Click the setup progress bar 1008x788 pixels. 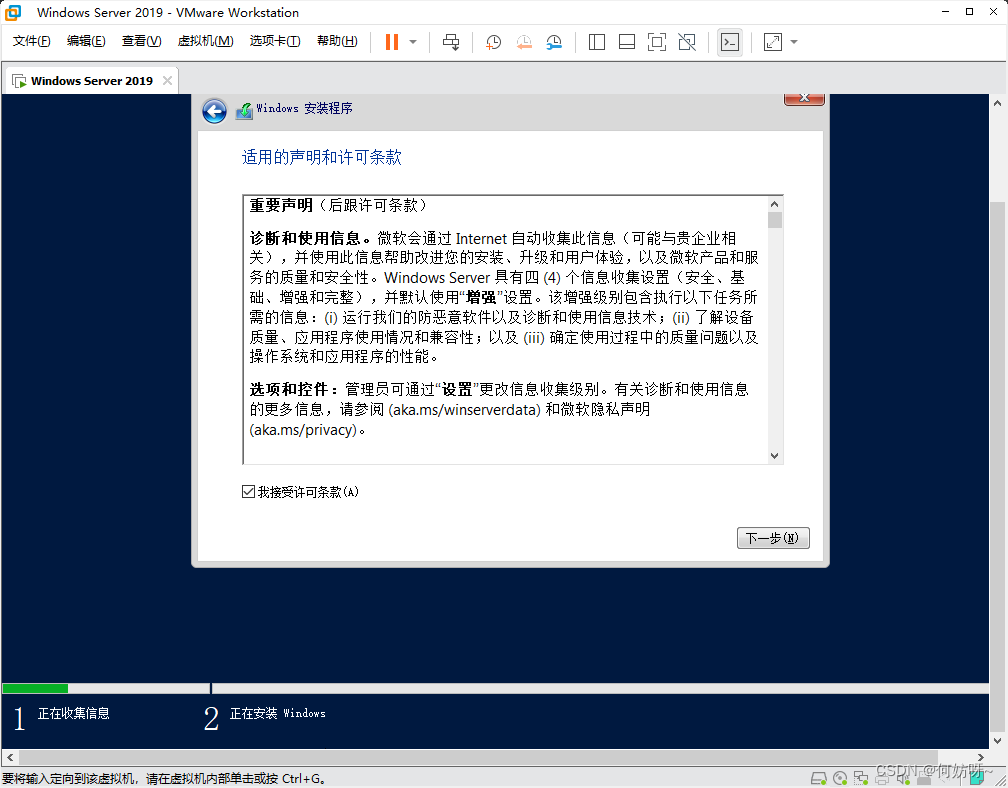[495, 688]
